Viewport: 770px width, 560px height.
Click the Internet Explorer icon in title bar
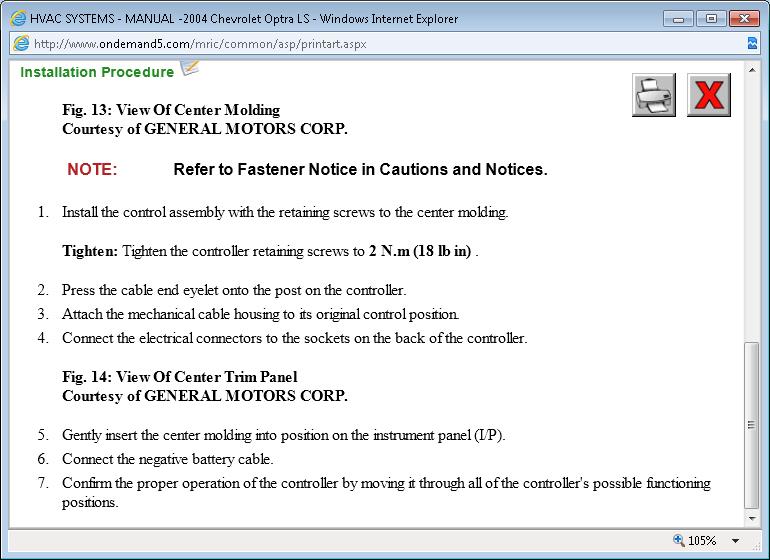(x=18, y=19)
